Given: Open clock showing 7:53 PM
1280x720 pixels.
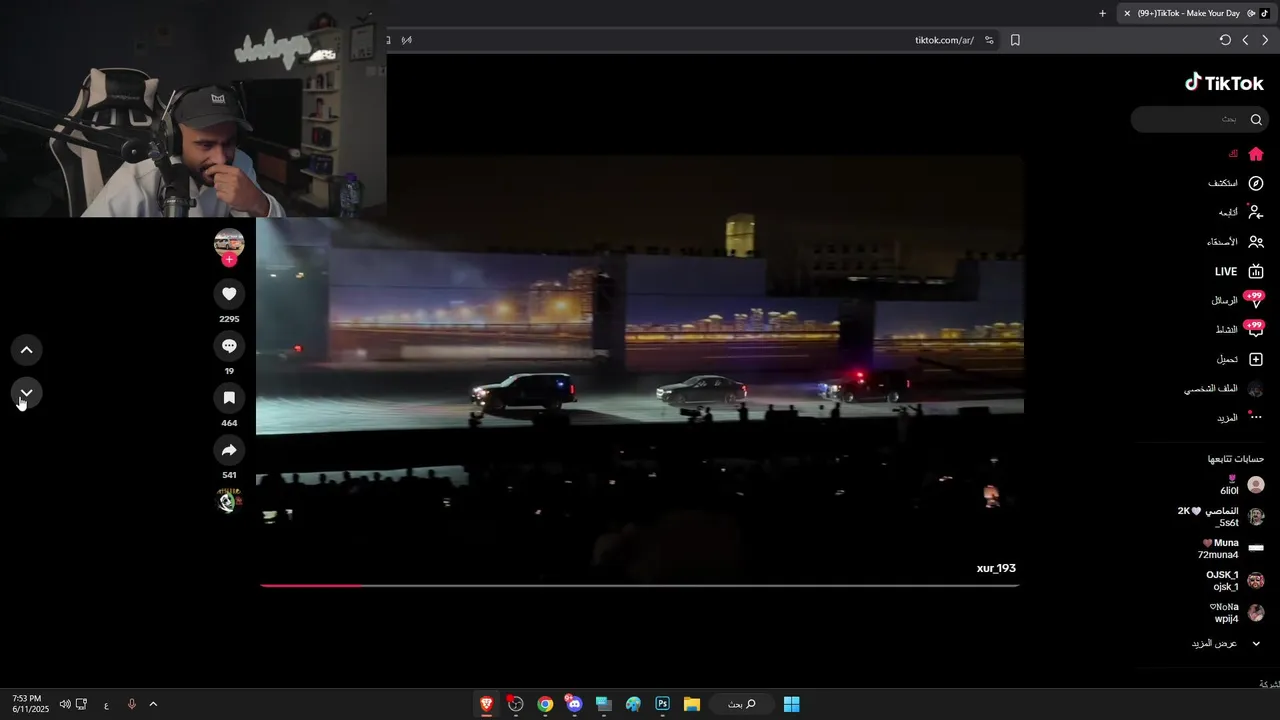Looking at the screenshot, I should pyautogui.click(x=30, y=704).
